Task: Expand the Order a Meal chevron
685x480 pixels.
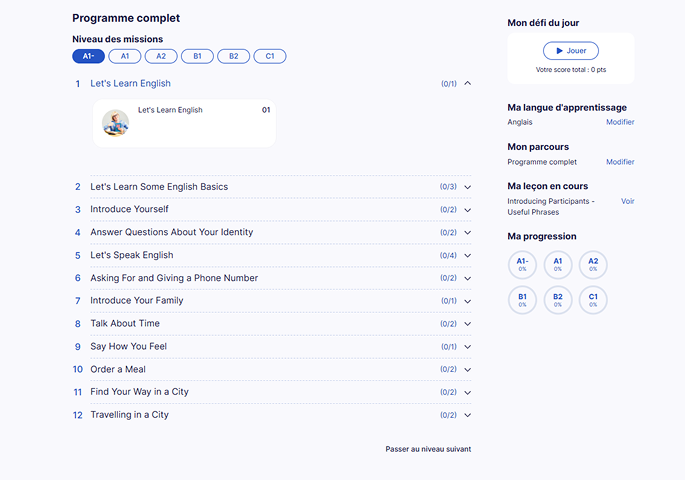Action: [467, 370]
